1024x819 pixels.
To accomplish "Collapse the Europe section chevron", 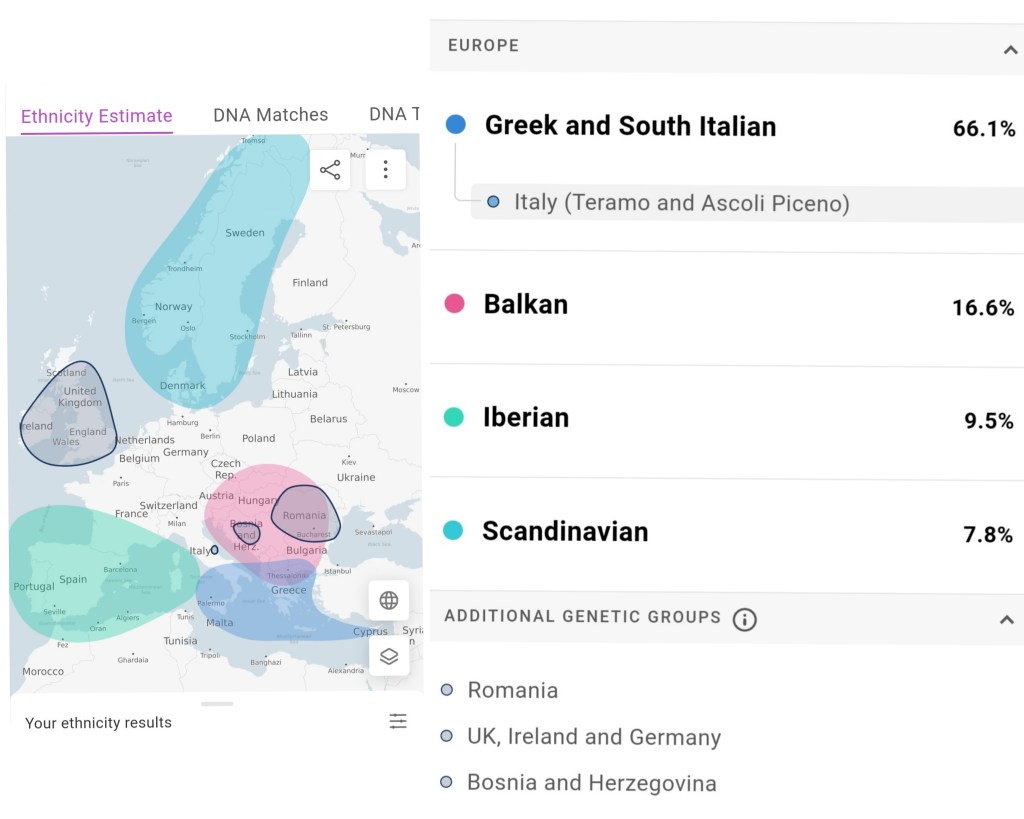I will [1009, 49].
